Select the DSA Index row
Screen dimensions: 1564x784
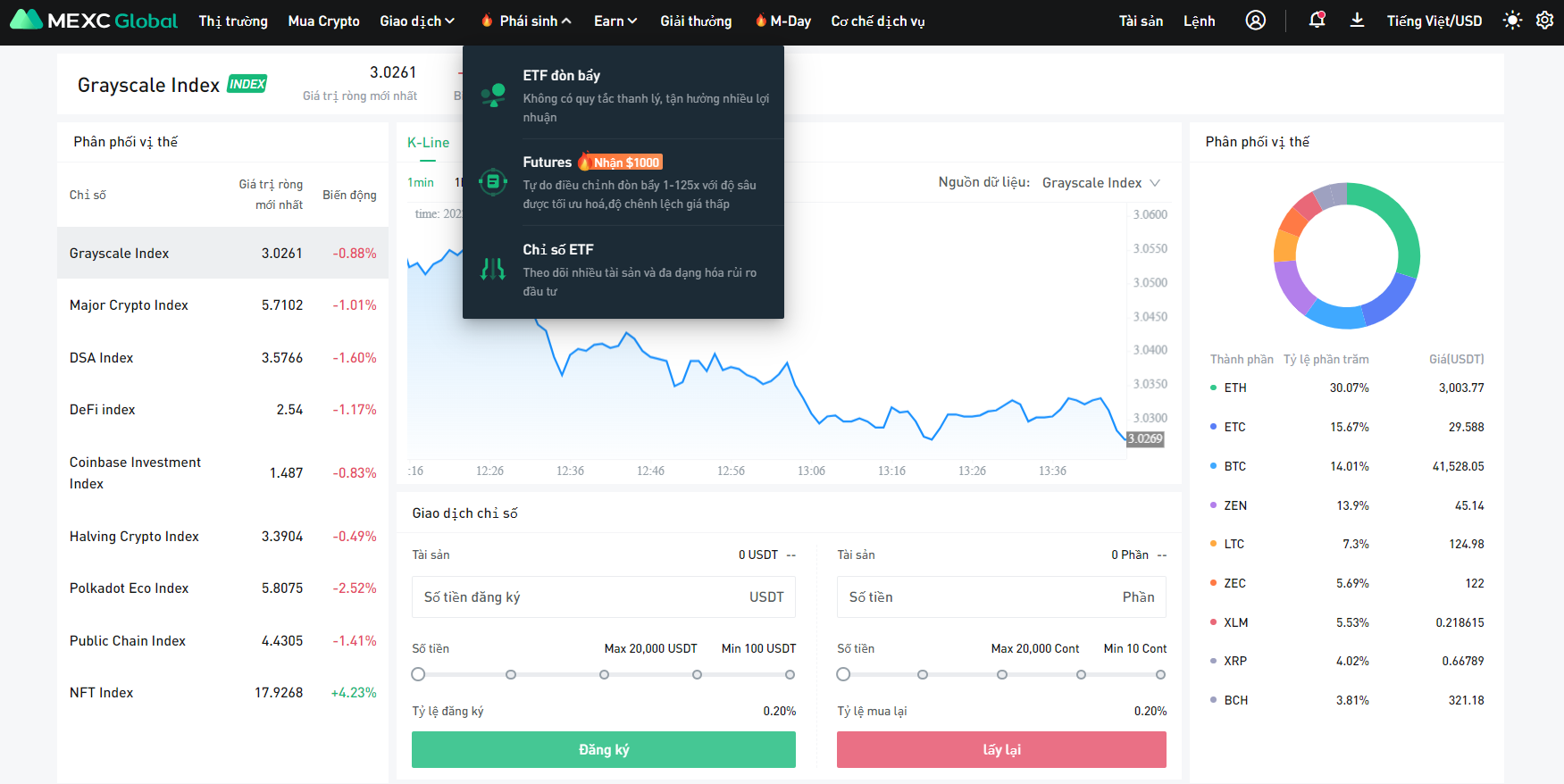pyautogui.click(x=222, y=357)
